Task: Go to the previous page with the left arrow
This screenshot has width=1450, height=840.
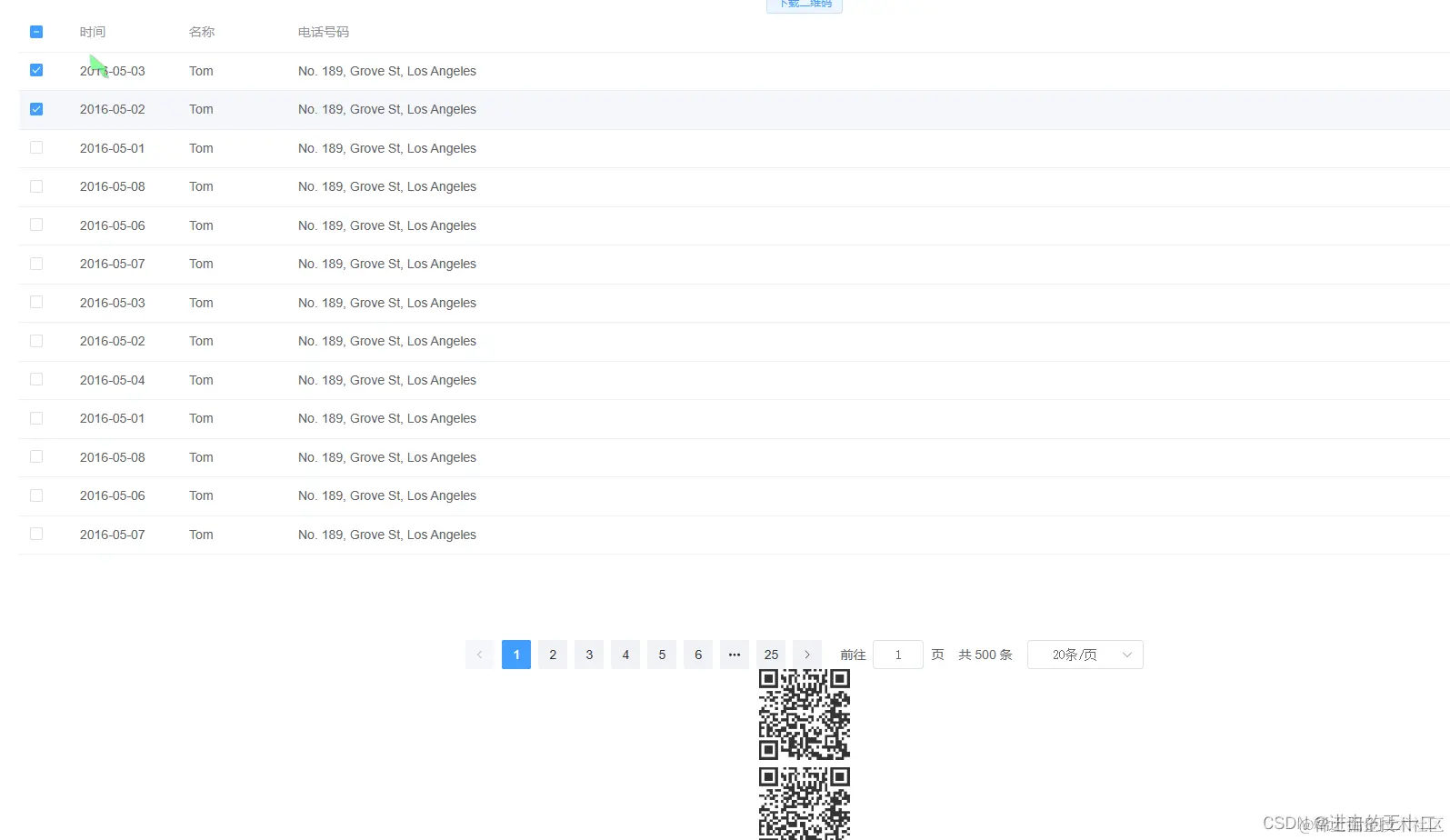Action: (480, 655)
